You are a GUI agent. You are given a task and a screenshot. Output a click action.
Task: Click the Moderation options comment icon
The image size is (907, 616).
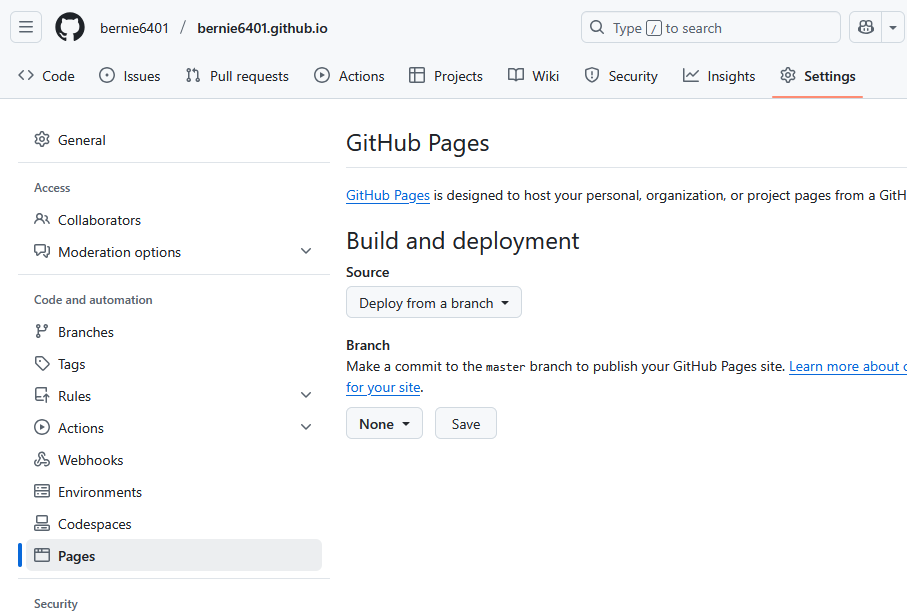coord(42,251)
